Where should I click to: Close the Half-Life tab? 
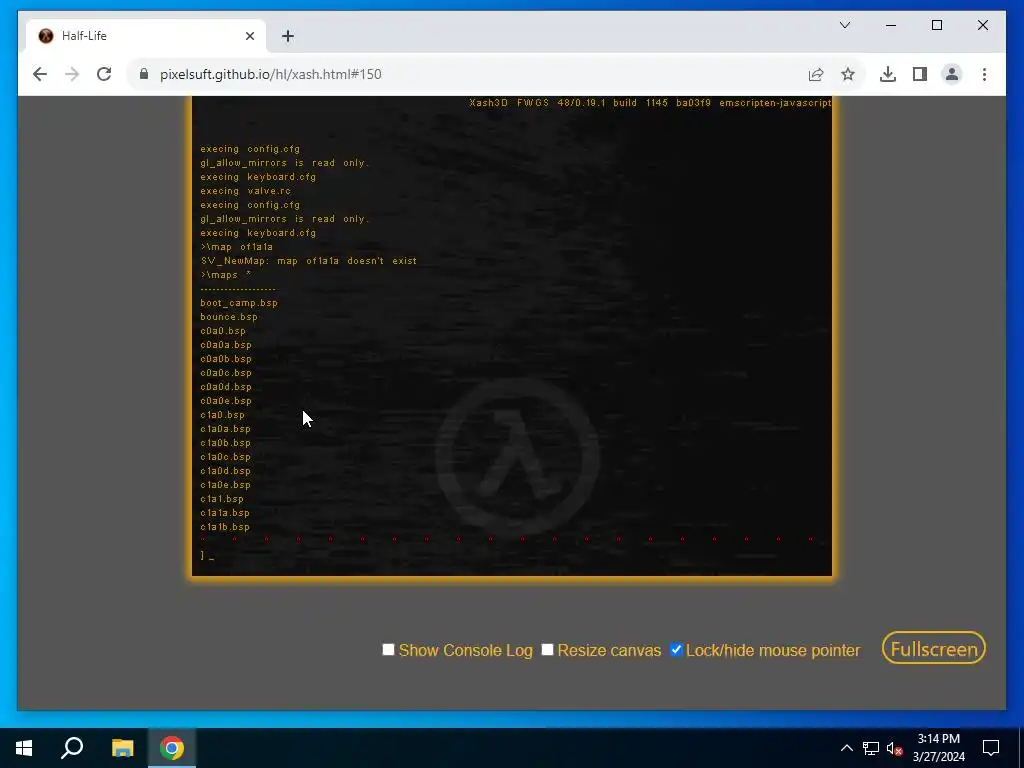(x=249, y=36)
